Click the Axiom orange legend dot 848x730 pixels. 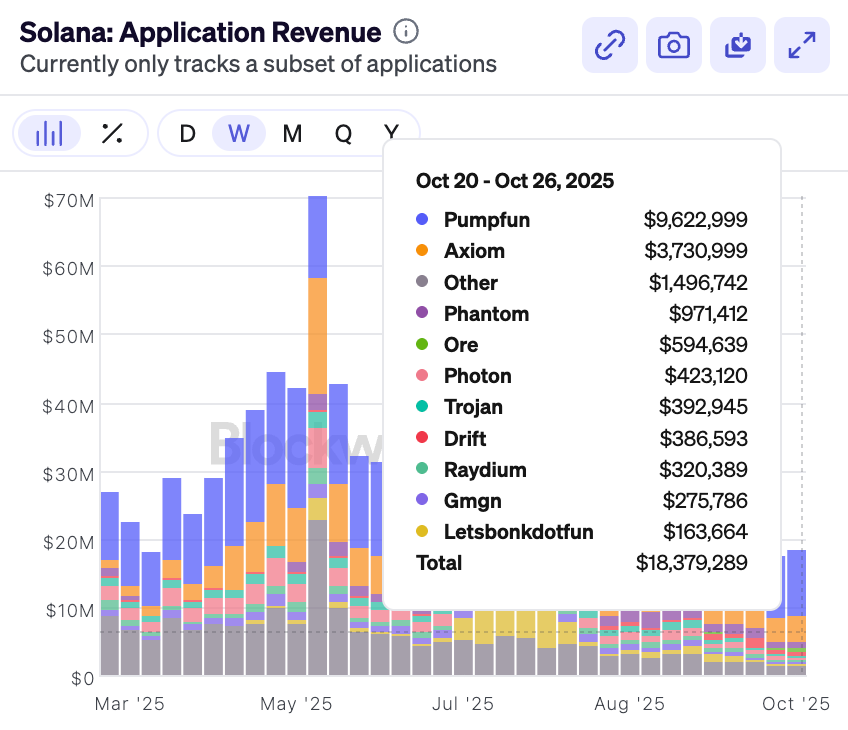pyautogui.click(x=422, y=251)
